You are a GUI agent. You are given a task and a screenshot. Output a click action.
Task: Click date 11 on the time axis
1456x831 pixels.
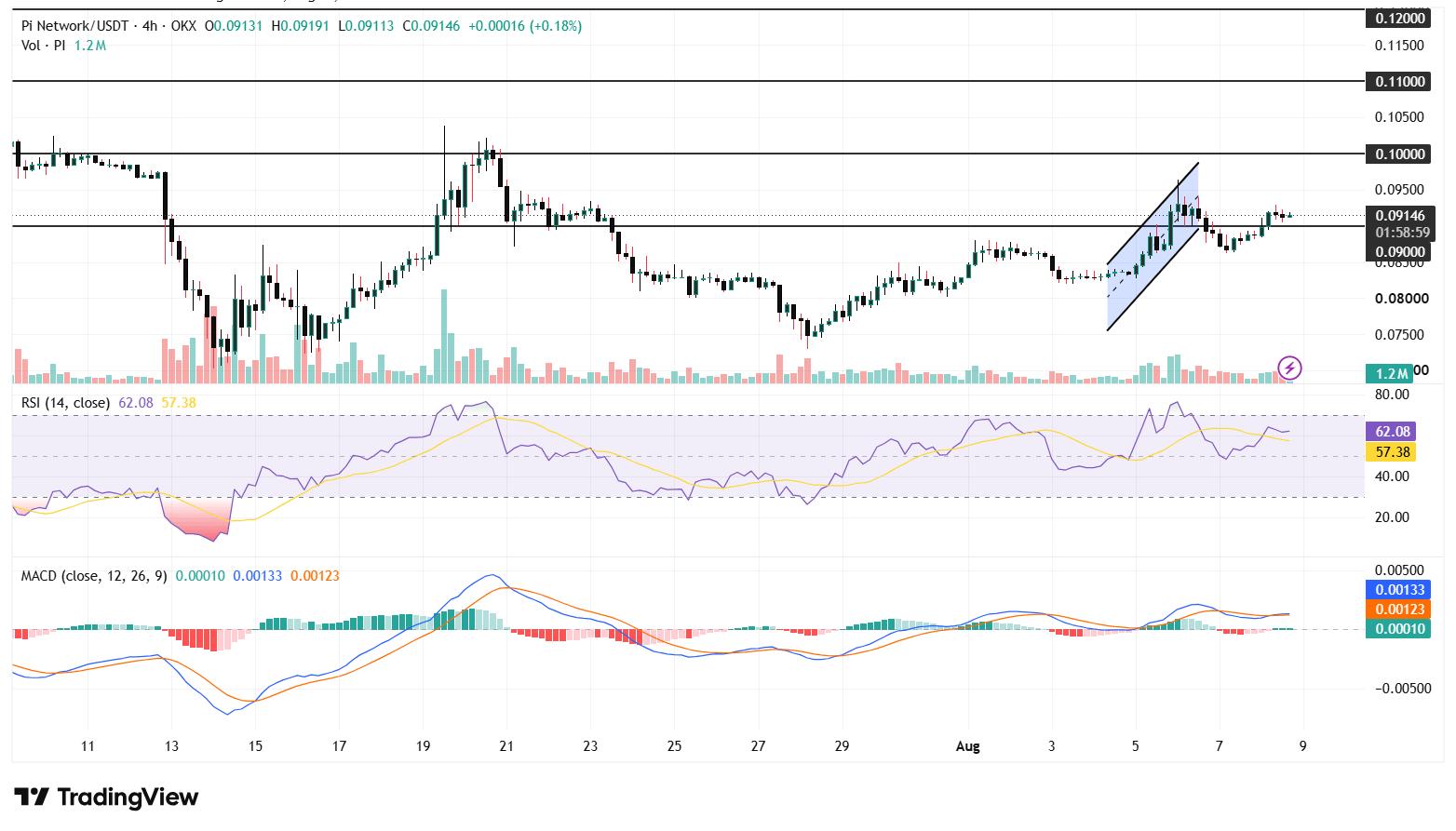click(x=88, y=746)
